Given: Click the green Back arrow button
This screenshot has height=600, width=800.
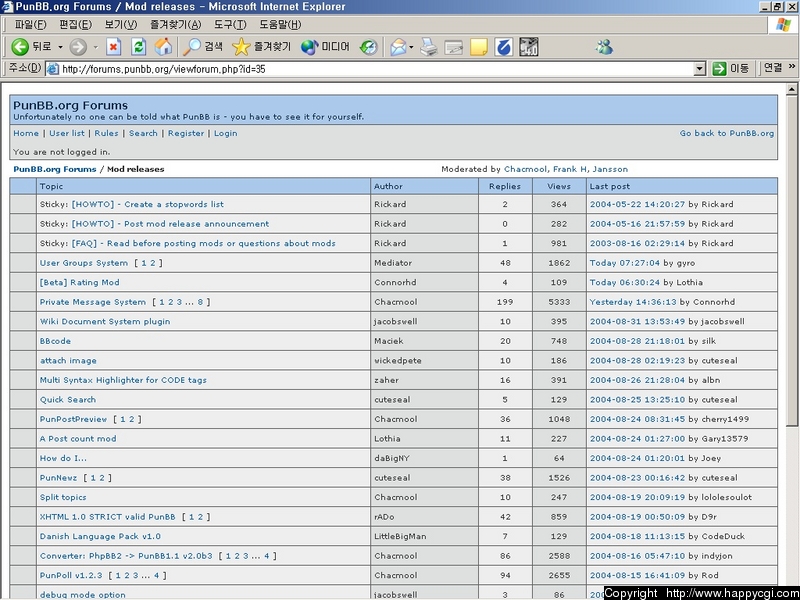Looking at the screenshot, I should 20,47.
